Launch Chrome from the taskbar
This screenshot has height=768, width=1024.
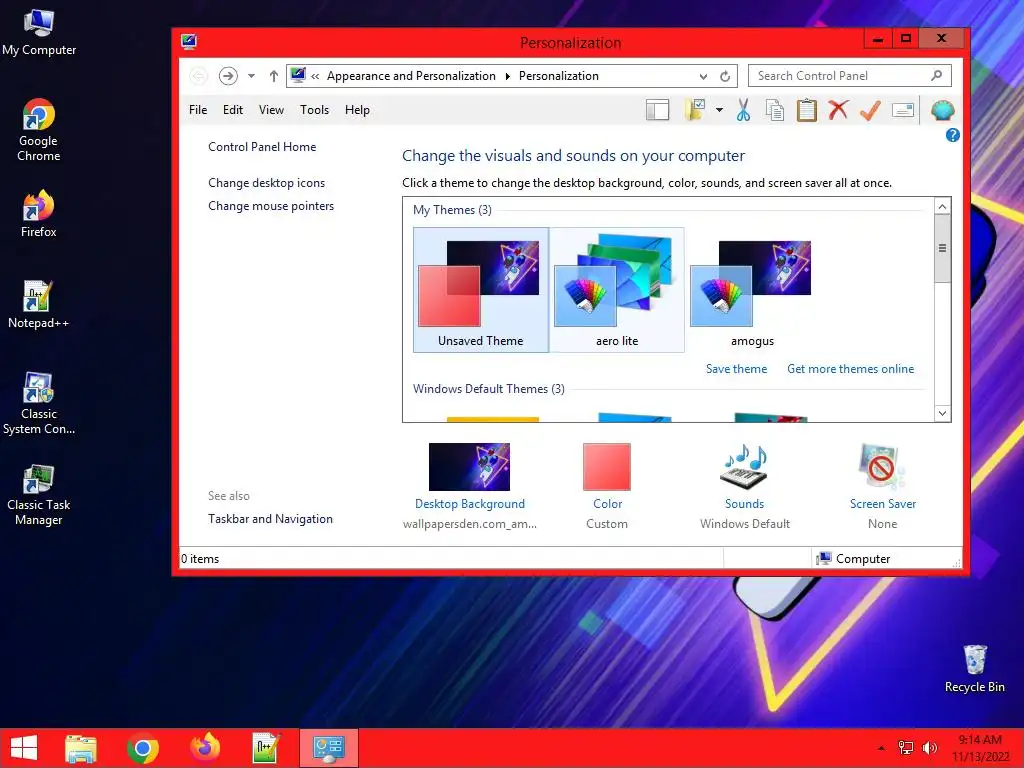(142, 748)
